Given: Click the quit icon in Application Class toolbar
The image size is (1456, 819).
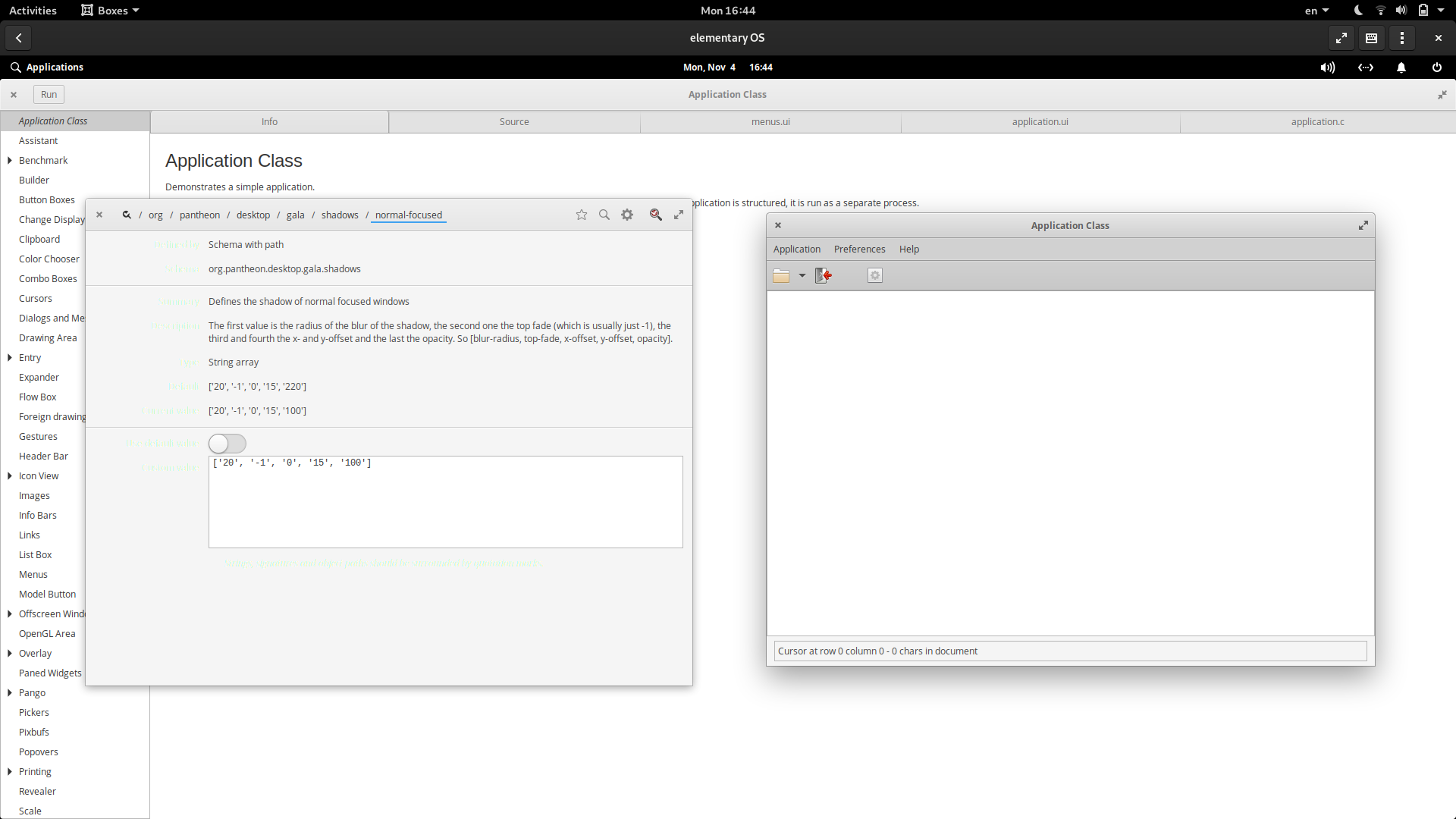Looking at the screenshot, I should (824, 275).
